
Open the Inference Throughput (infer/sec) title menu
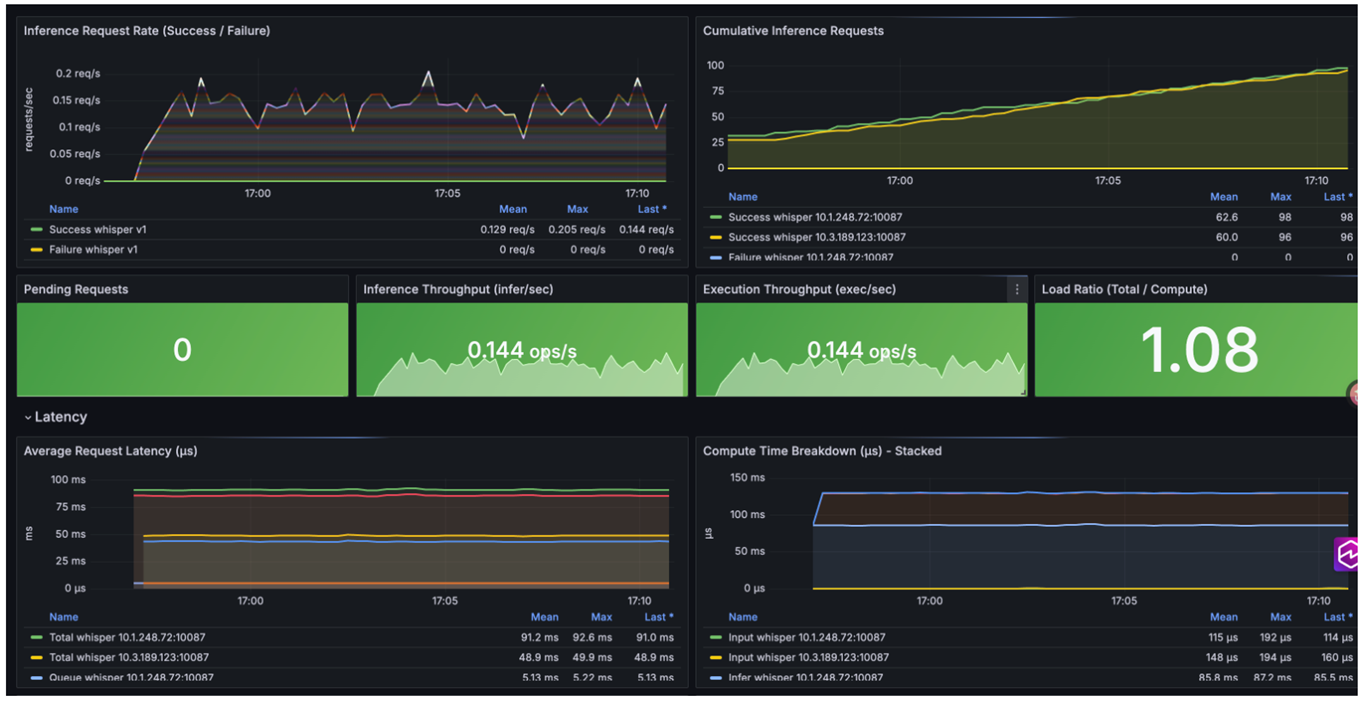(x=458, y=289)
